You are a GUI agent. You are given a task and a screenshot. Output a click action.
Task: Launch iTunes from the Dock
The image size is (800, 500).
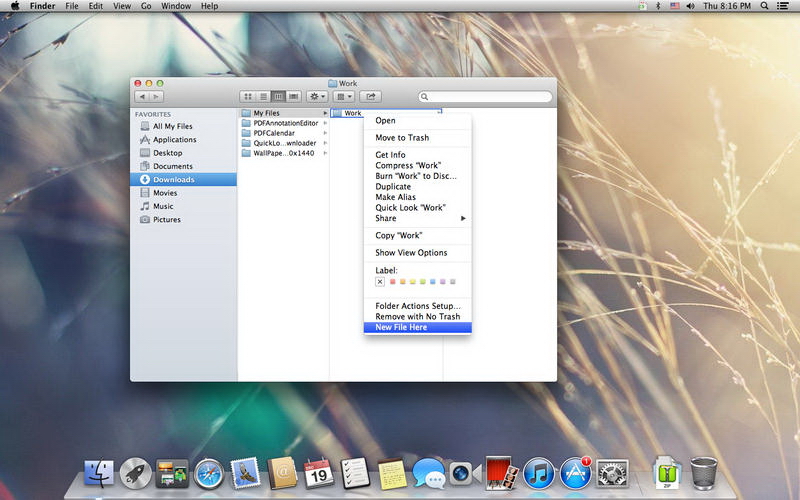[x=539, y=472]
